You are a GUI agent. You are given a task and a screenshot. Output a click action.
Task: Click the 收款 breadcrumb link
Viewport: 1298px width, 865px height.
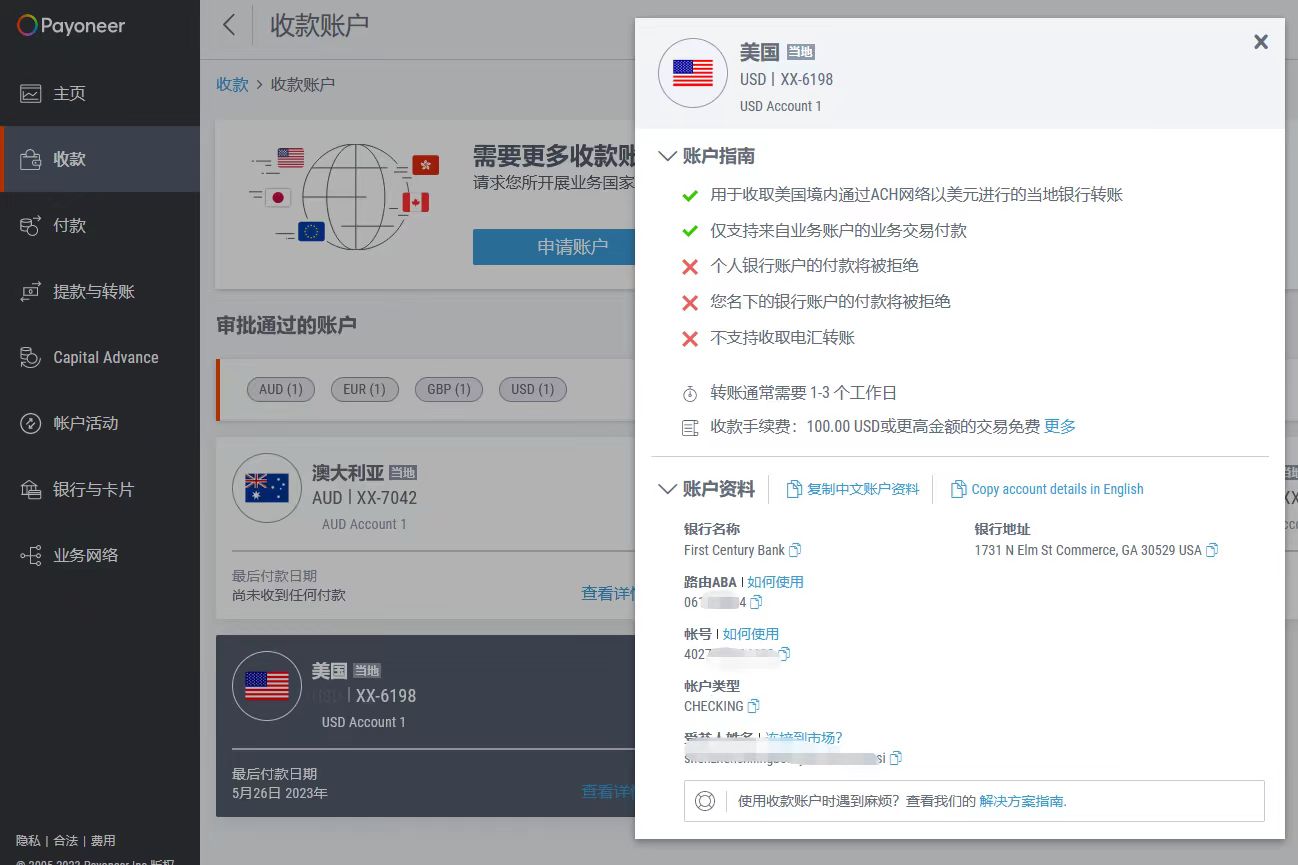point(232,84)
